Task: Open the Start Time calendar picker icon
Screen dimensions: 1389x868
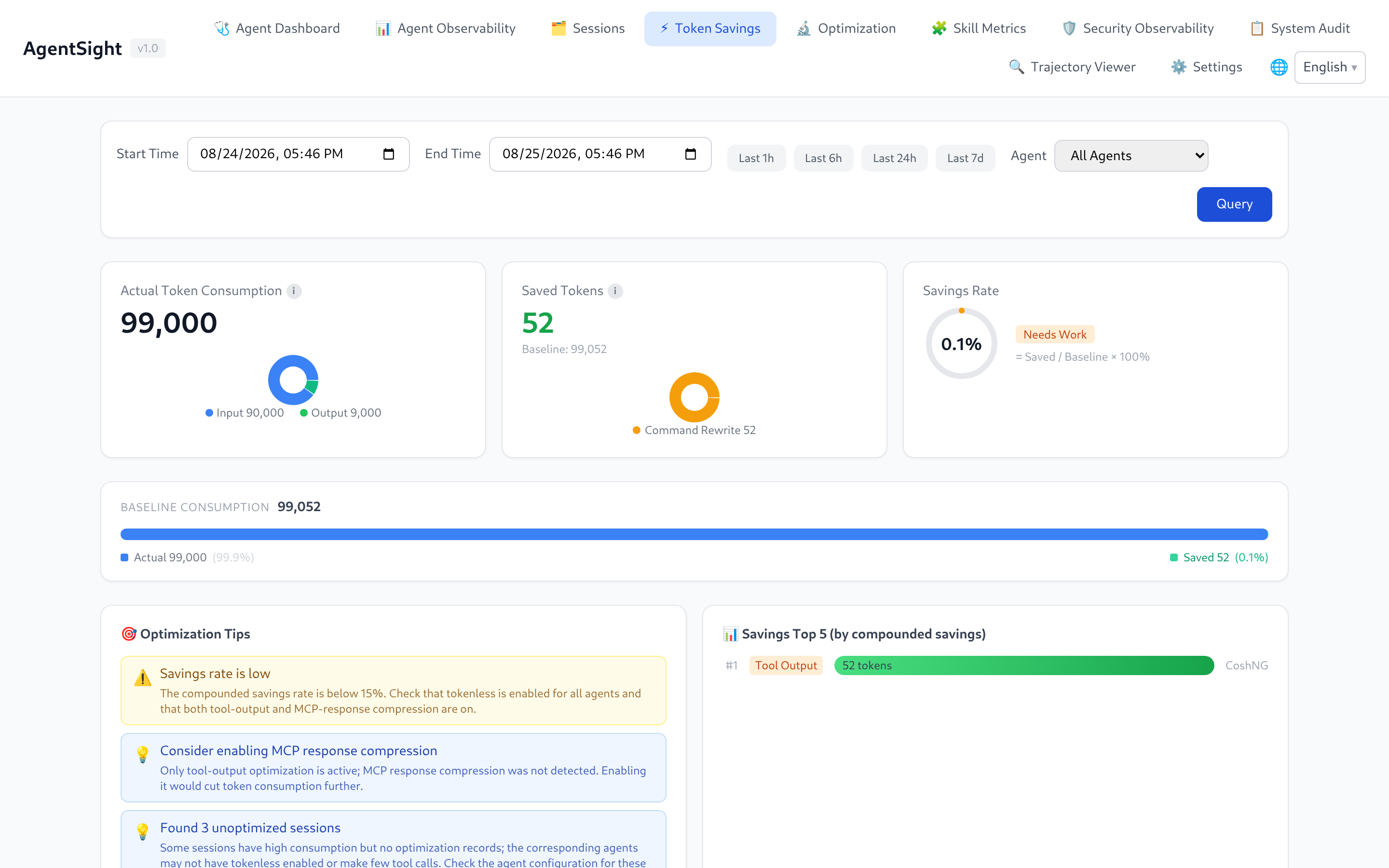Action: (x=389, y=154)
